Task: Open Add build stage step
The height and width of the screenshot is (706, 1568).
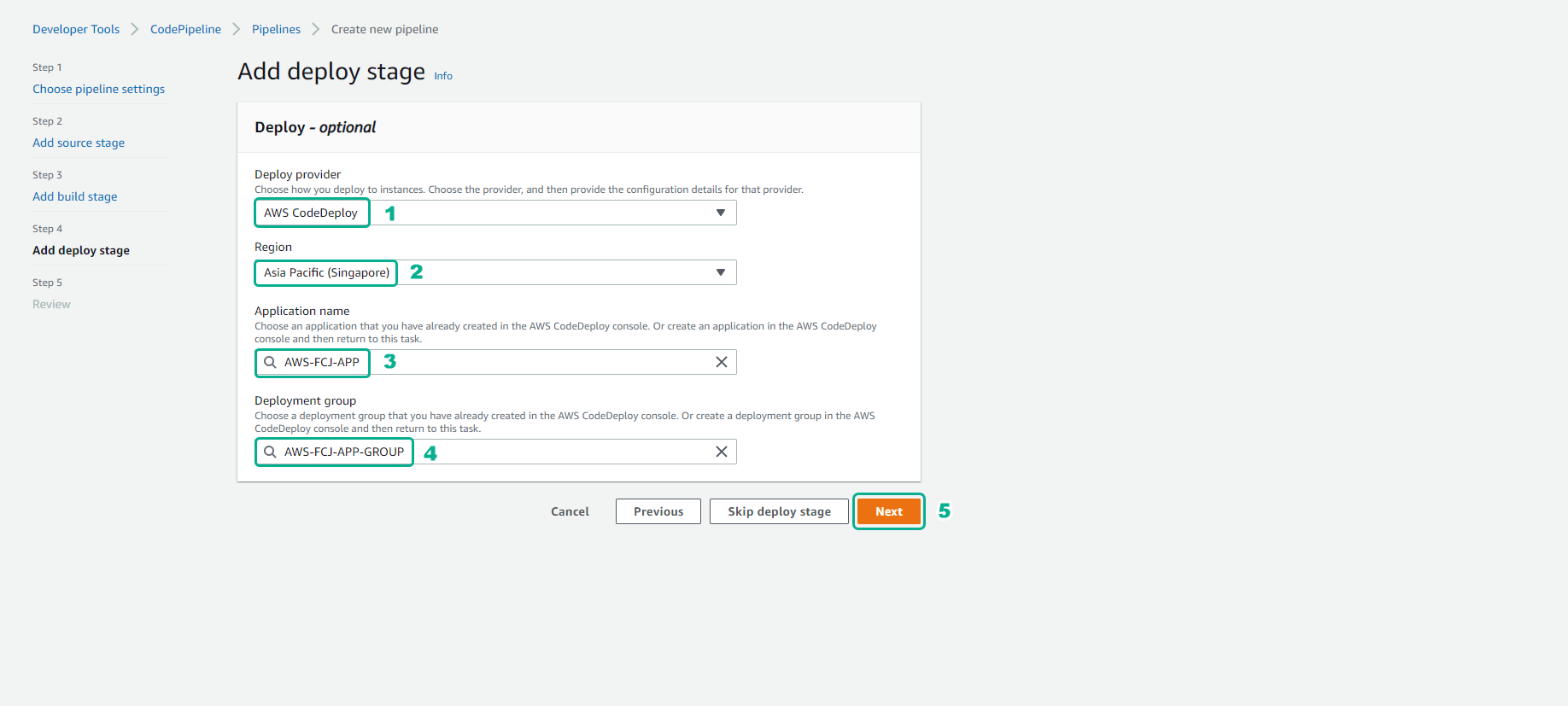Action: pyautogui.click(x=75, y=196)
